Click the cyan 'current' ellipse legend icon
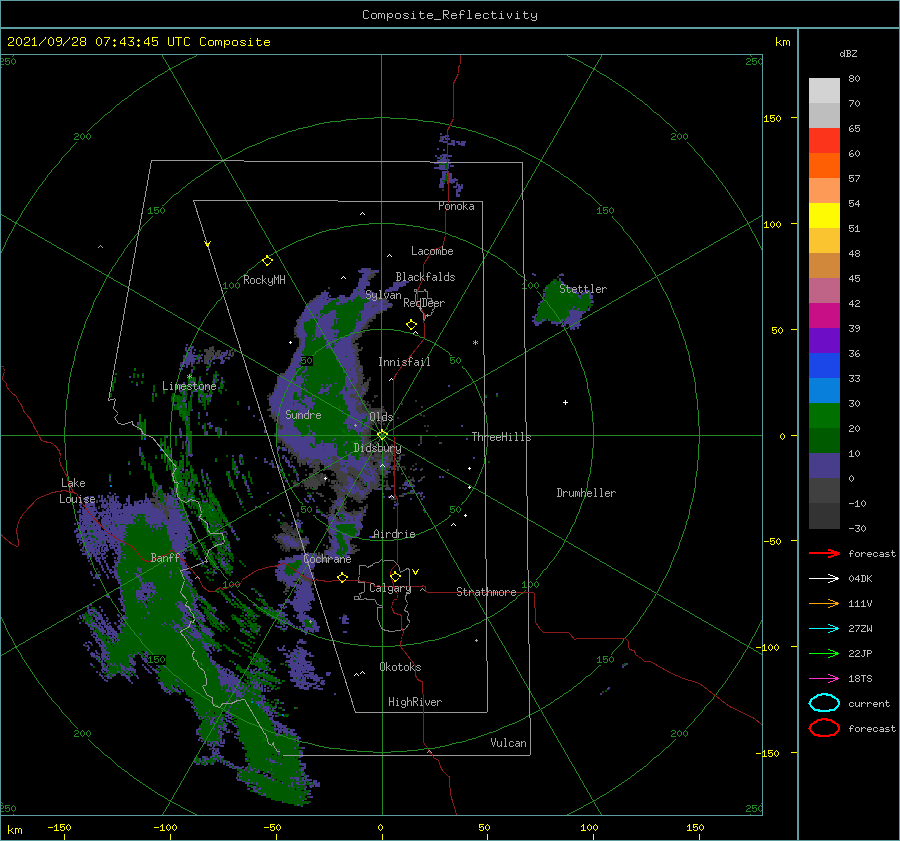The height and width of the screenshot is (841, 900). [x=824, y=703]
